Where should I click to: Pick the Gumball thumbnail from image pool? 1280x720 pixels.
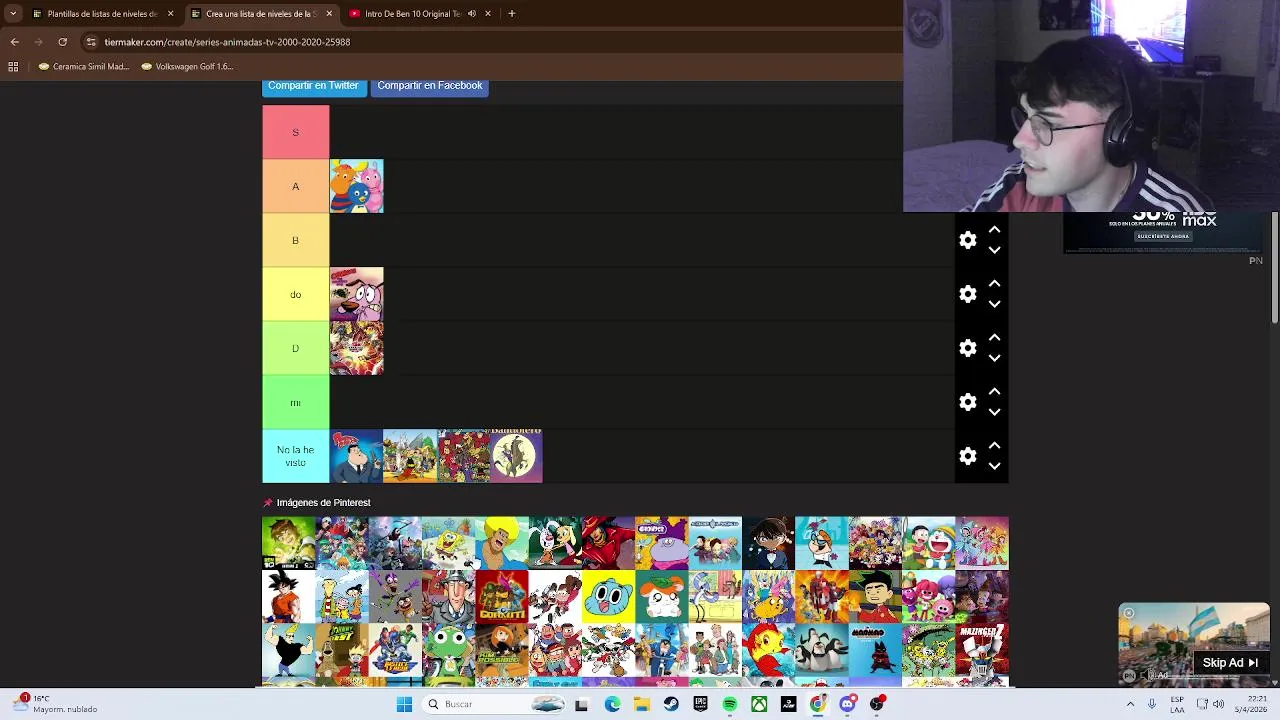[608, 597]
